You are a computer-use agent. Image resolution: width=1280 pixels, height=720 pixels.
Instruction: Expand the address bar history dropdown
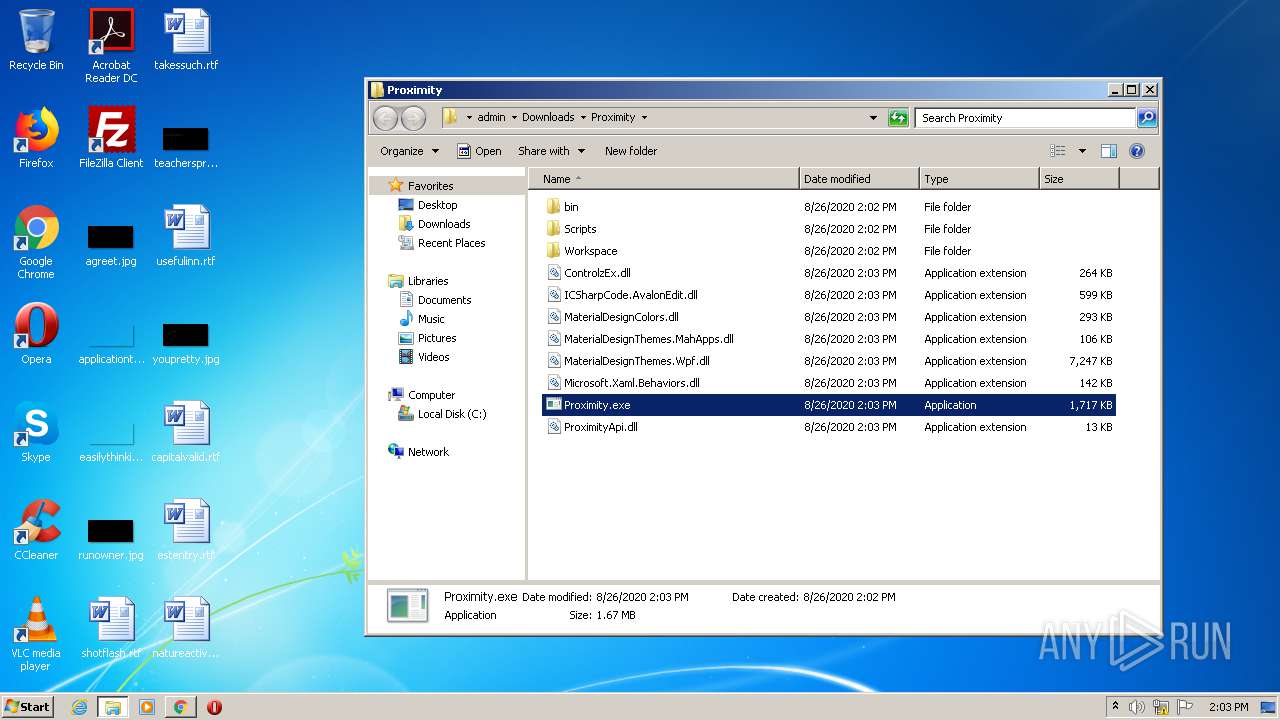point(873,118)
